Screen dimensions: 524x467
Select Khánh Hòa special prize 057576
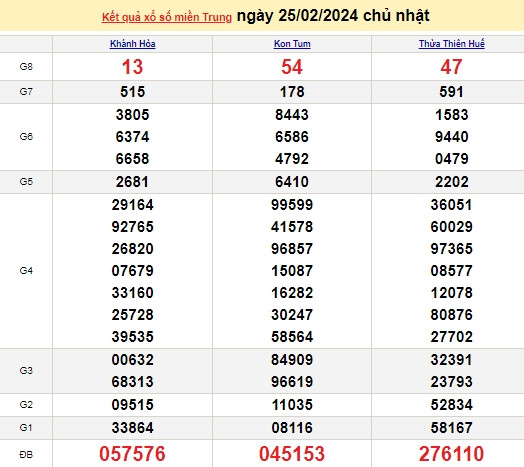(132, 454)
